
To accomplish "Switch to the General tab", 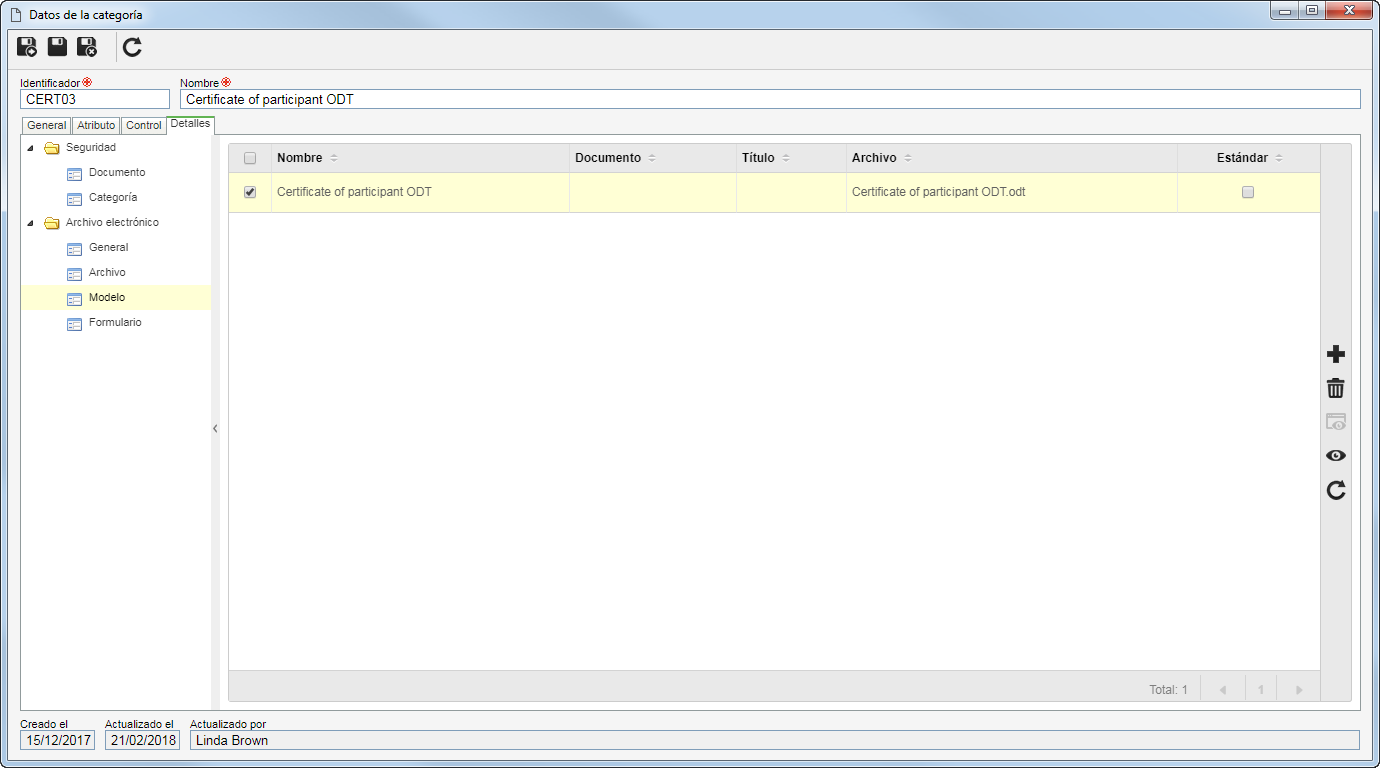I will [46, 126].
